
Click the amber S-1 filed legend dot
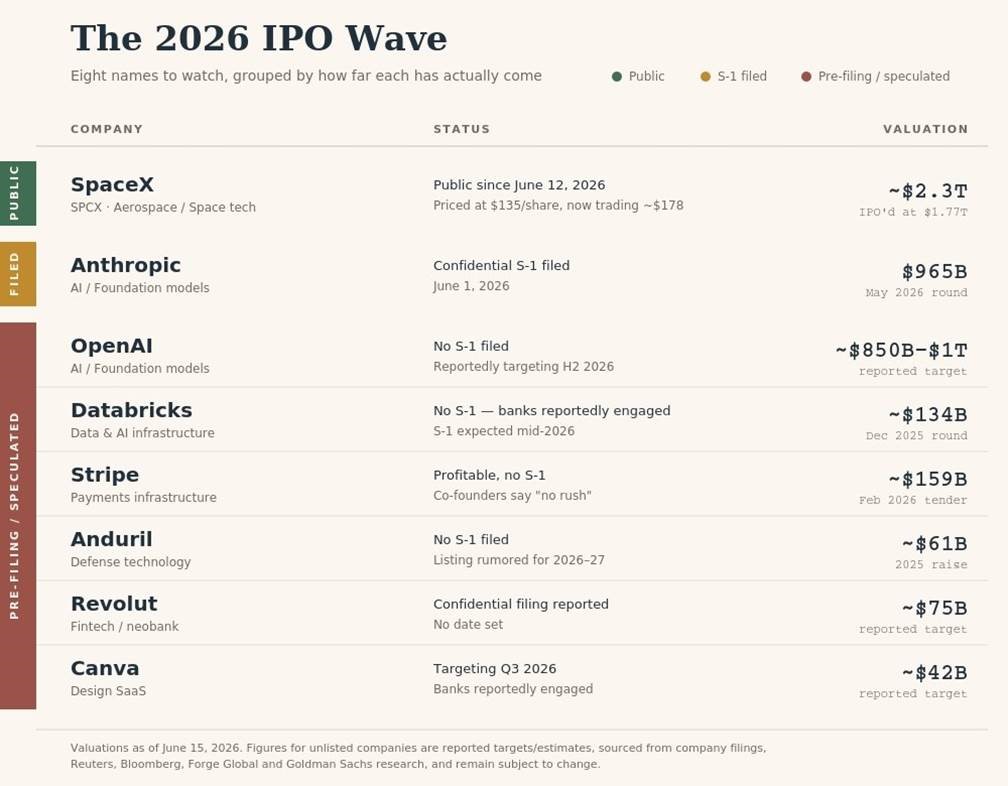click(705, 76)
